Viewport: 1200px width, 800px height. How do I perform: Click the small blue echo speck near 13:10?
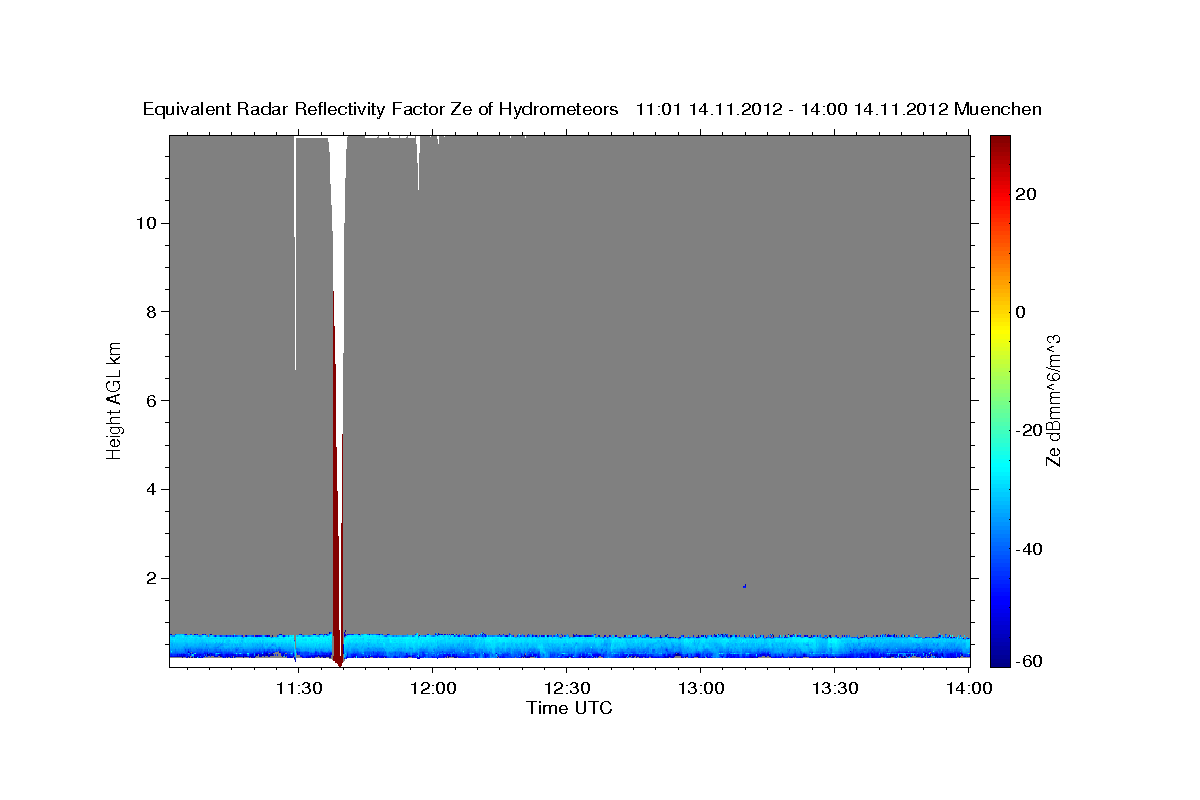click(744, 586)
